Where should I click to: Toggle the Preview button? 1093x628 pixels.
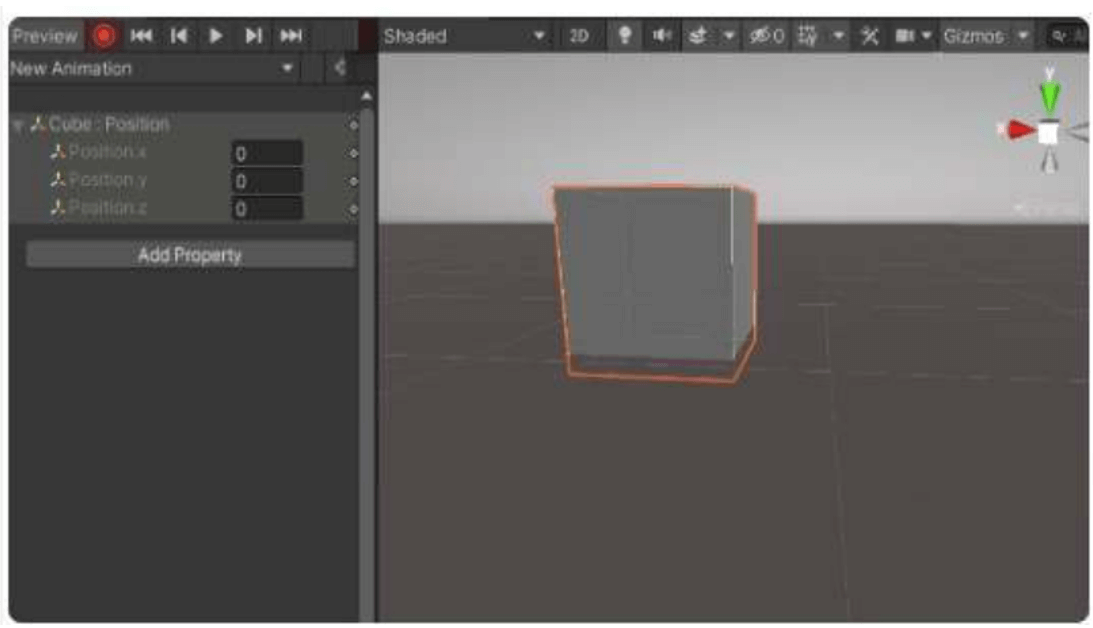pos(44,36)
